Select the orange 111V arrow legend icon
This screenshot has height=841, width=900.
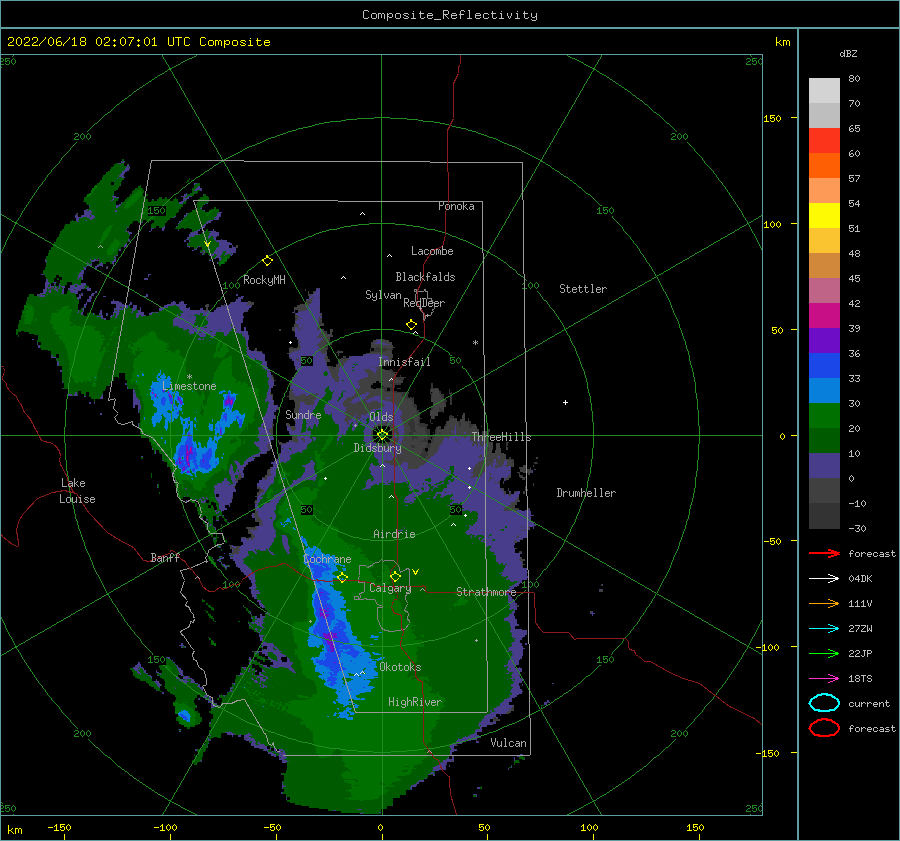824,603
